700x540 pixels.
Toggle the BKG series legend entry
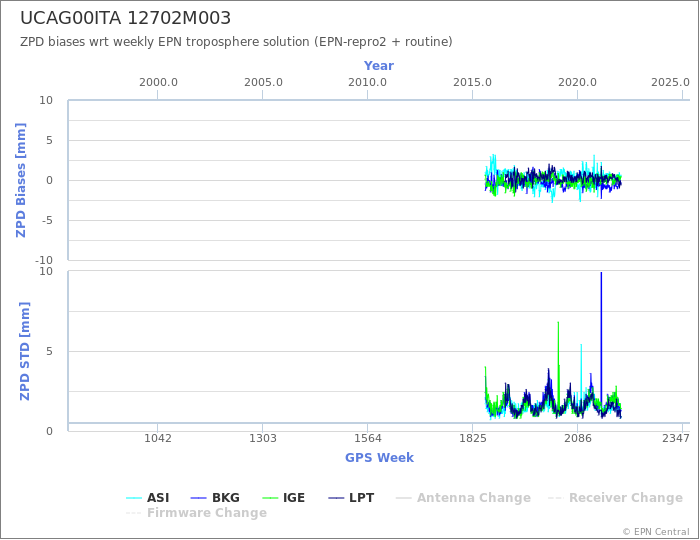coord(215,498)
